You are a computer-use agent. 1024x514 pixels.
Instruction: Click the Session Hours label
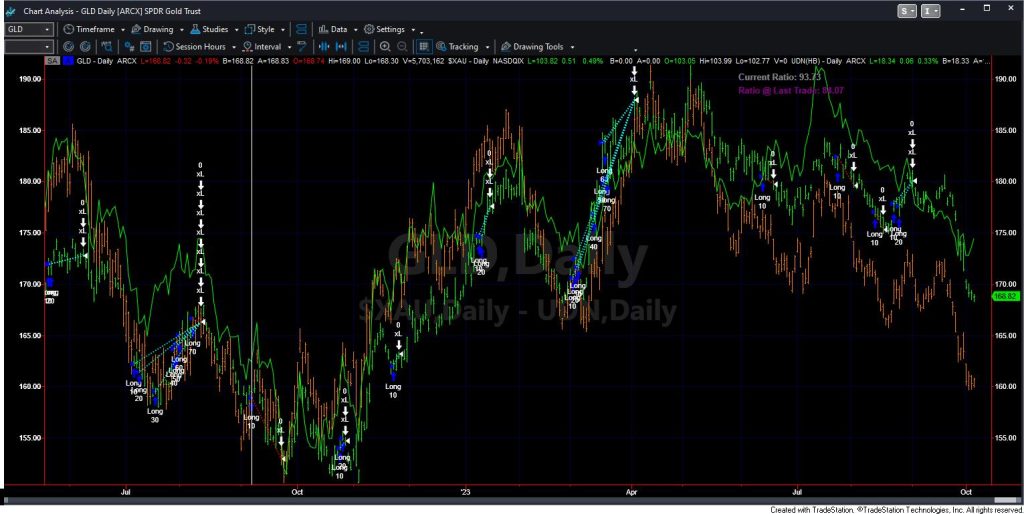click(x=200, y=47)
